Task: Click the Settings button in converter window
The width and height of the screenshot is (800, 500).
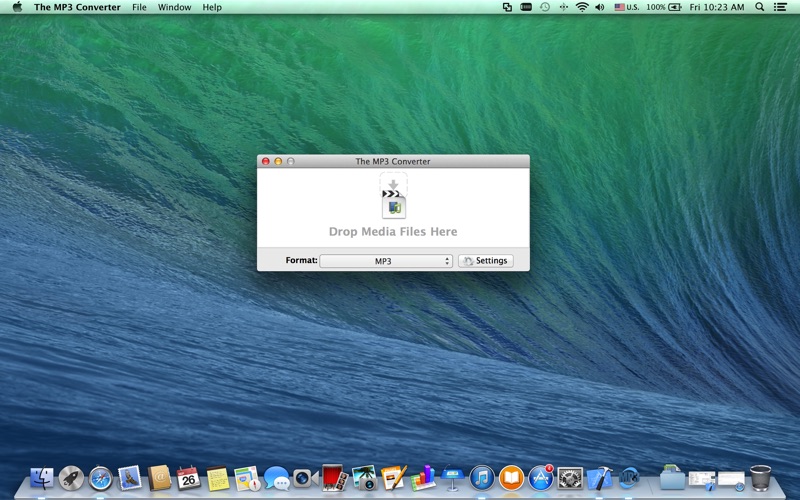Action: point(486,261)
